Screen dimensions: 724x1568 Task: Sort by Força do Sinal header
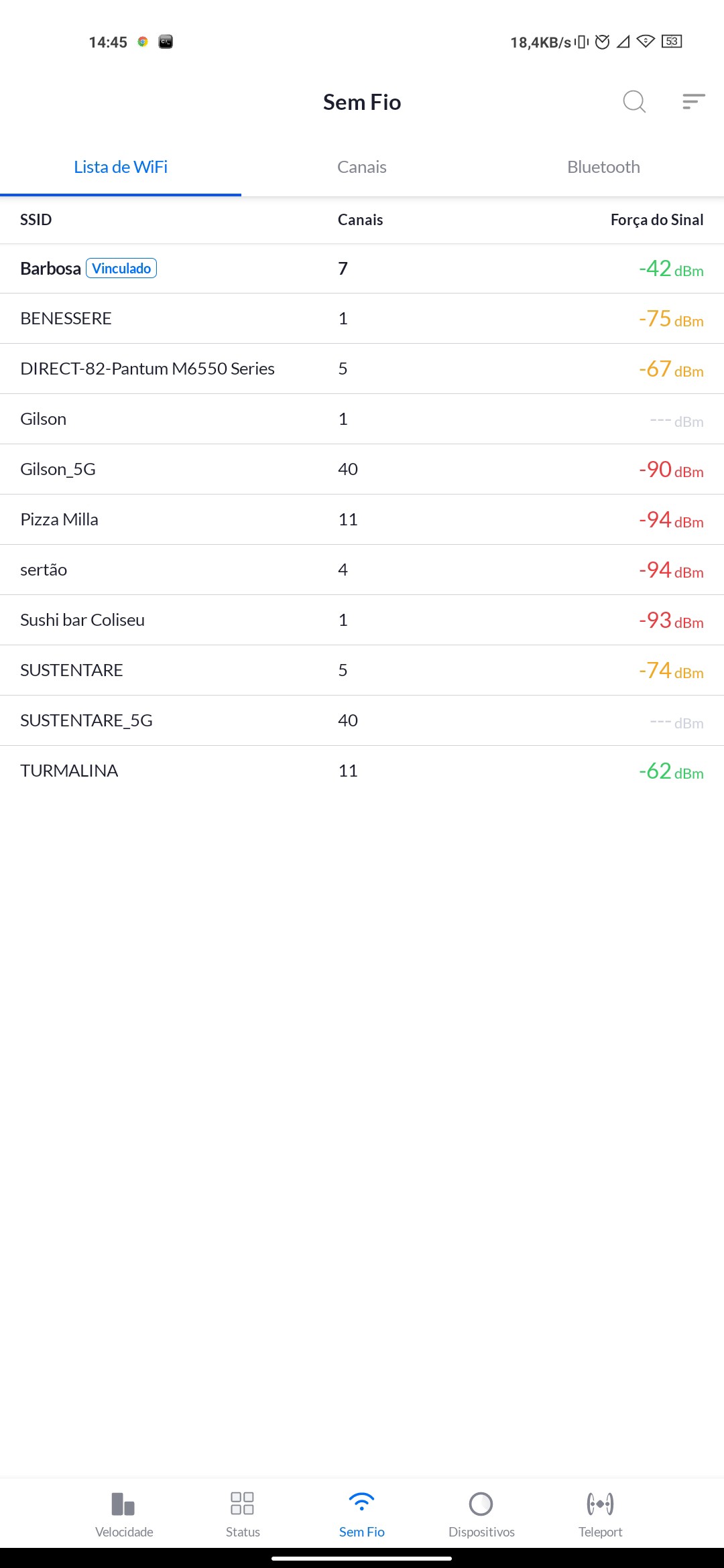click(656, 220)
